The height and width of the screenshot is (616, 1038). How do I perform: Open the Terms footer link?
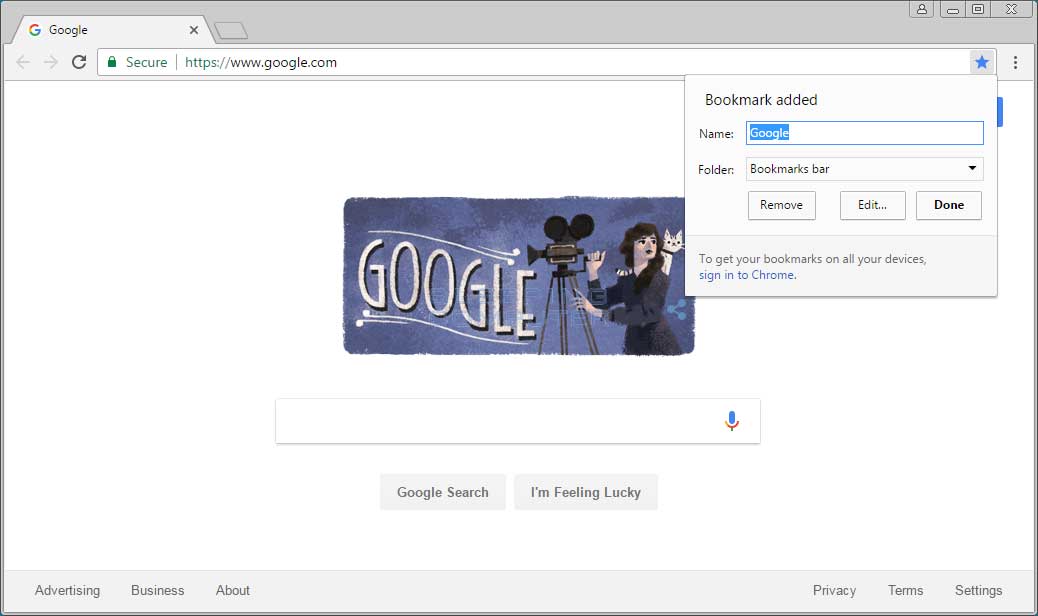[x=905, y=590]
